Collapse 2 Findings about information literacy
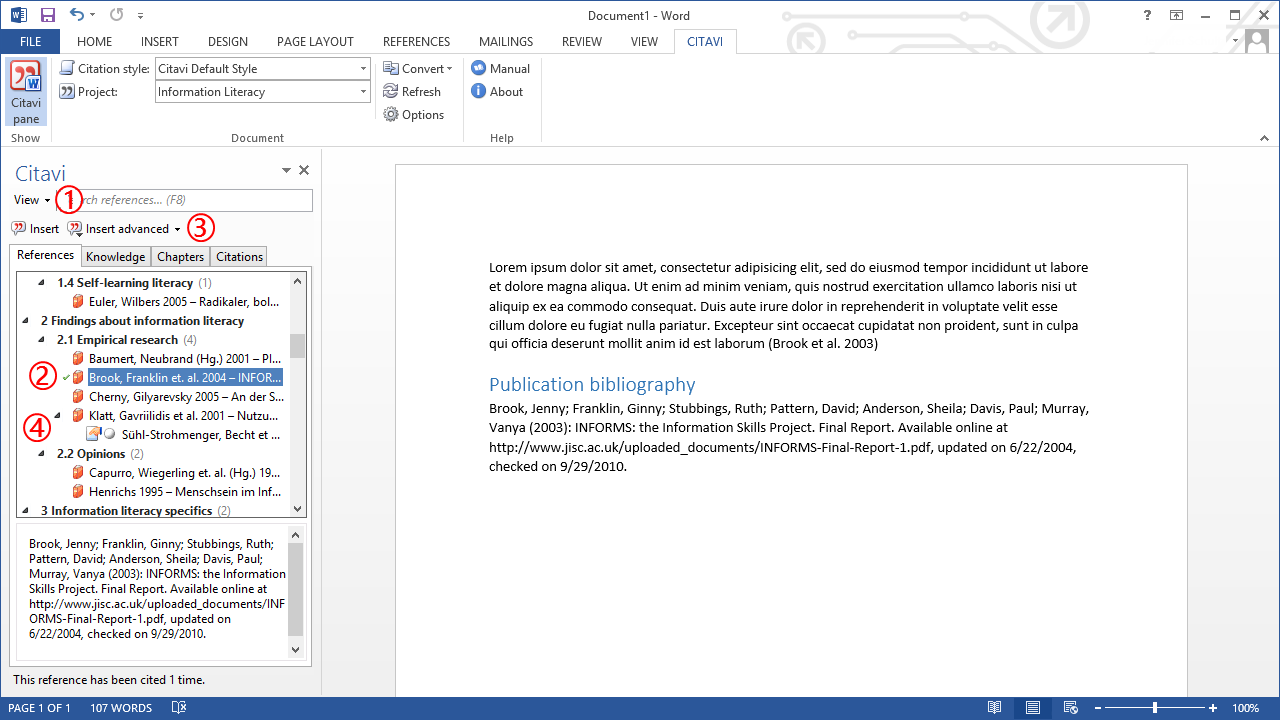Screen dimensions: 1280x720 26,321
